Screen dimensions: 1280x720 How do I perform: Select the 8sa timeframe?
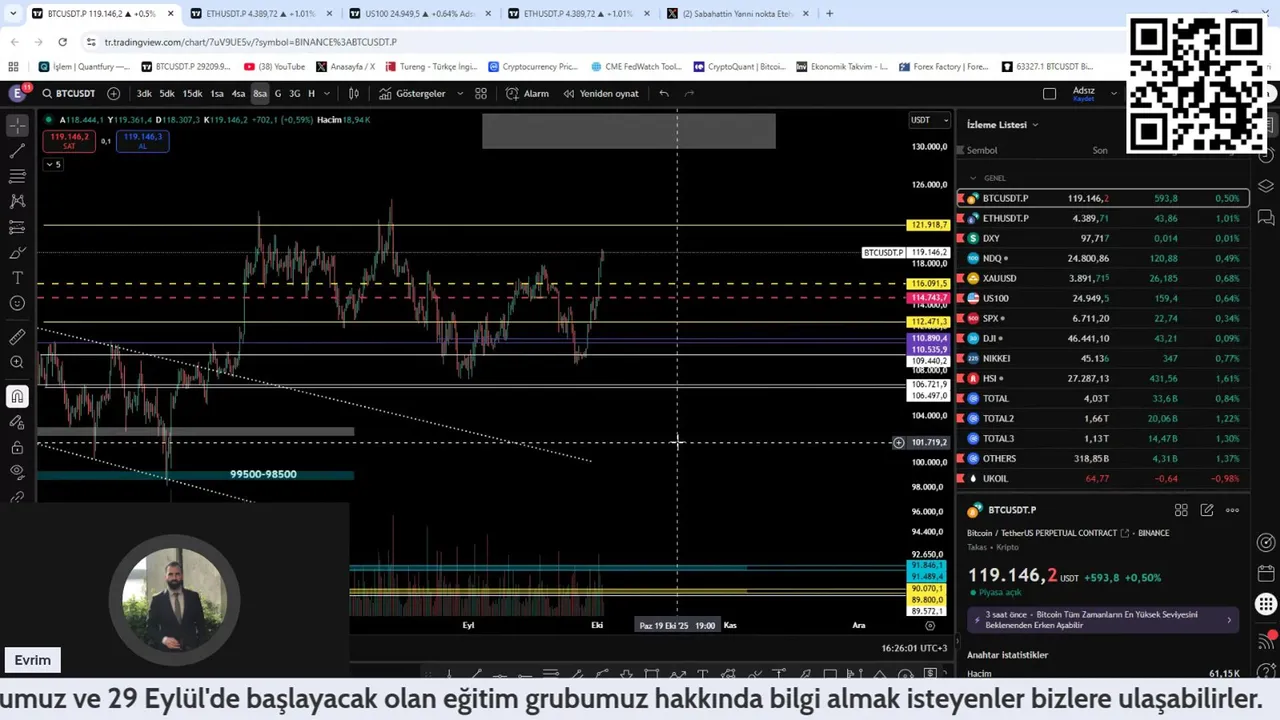pyautogui.click(x=260, y=93)
